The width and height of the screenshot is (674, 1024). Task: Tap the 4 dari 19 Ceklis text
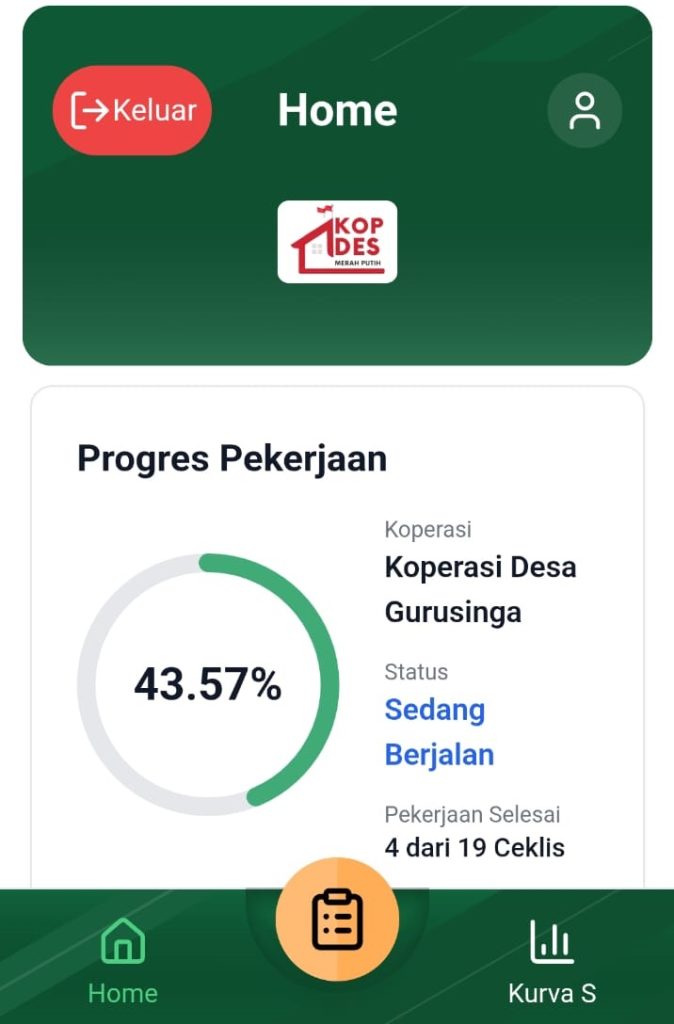(474, 848)
